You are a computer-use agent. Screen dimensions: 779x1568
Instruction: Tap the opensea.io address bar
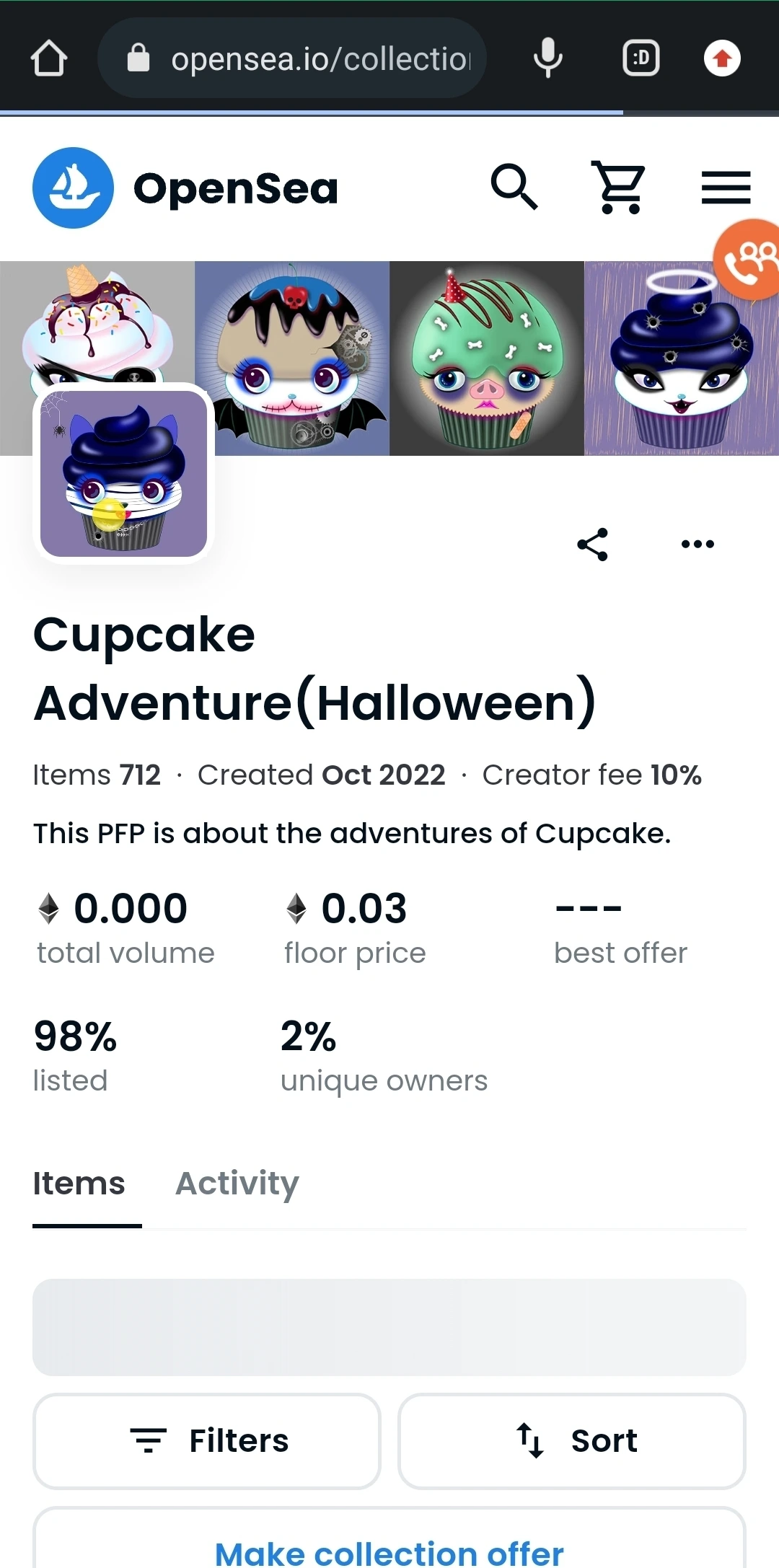303,58
